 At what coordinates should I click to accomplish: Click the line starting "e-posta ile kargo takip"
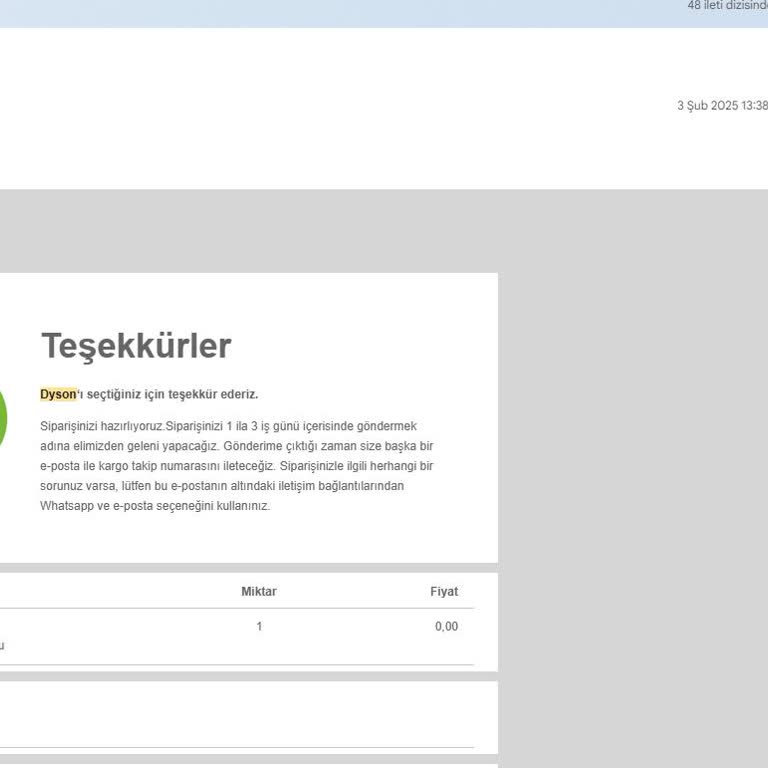(237, 466)
